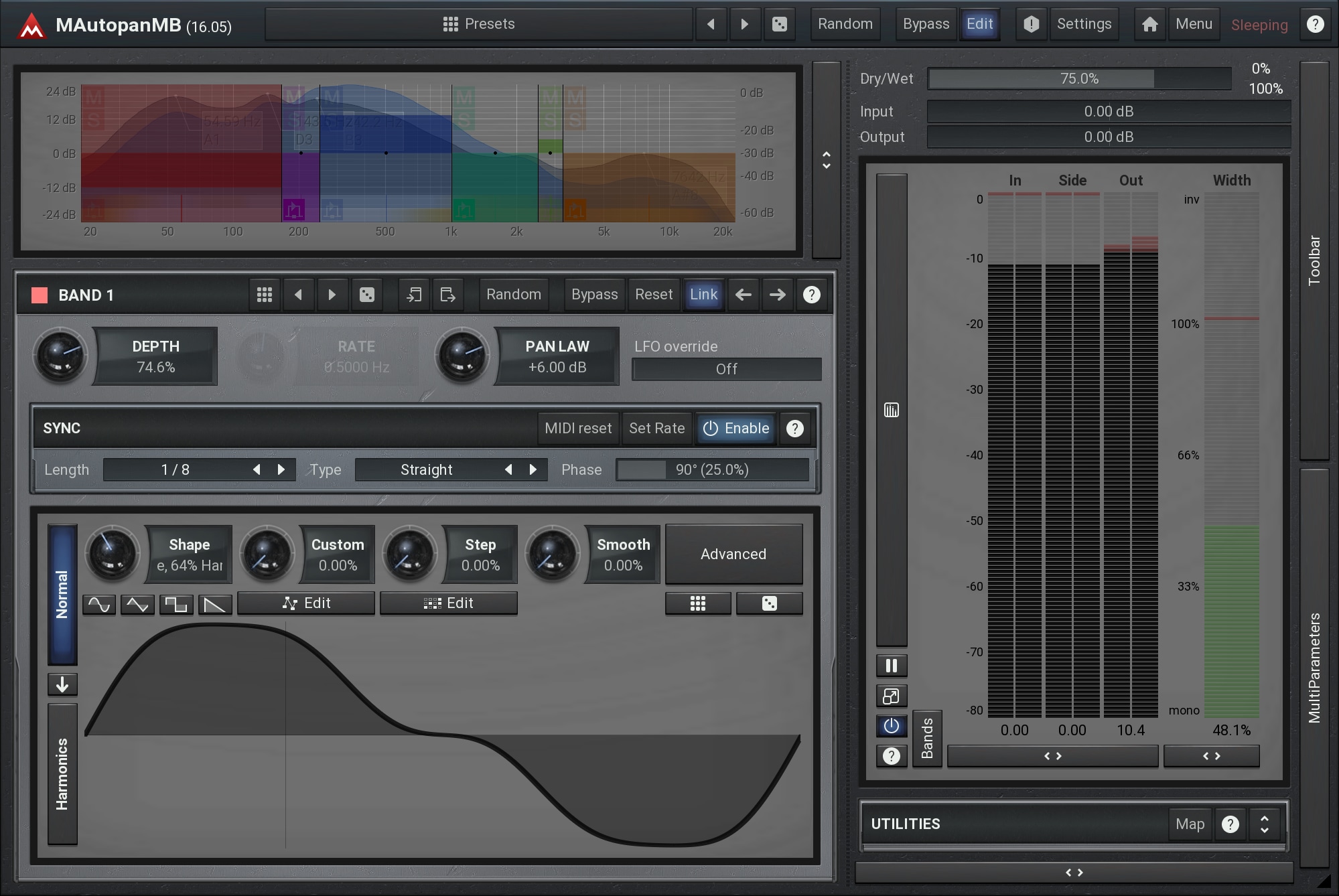This screenshot has width=1339, height=896.
Task: Click the Band 1 color swatch
Action: point(40,295)
